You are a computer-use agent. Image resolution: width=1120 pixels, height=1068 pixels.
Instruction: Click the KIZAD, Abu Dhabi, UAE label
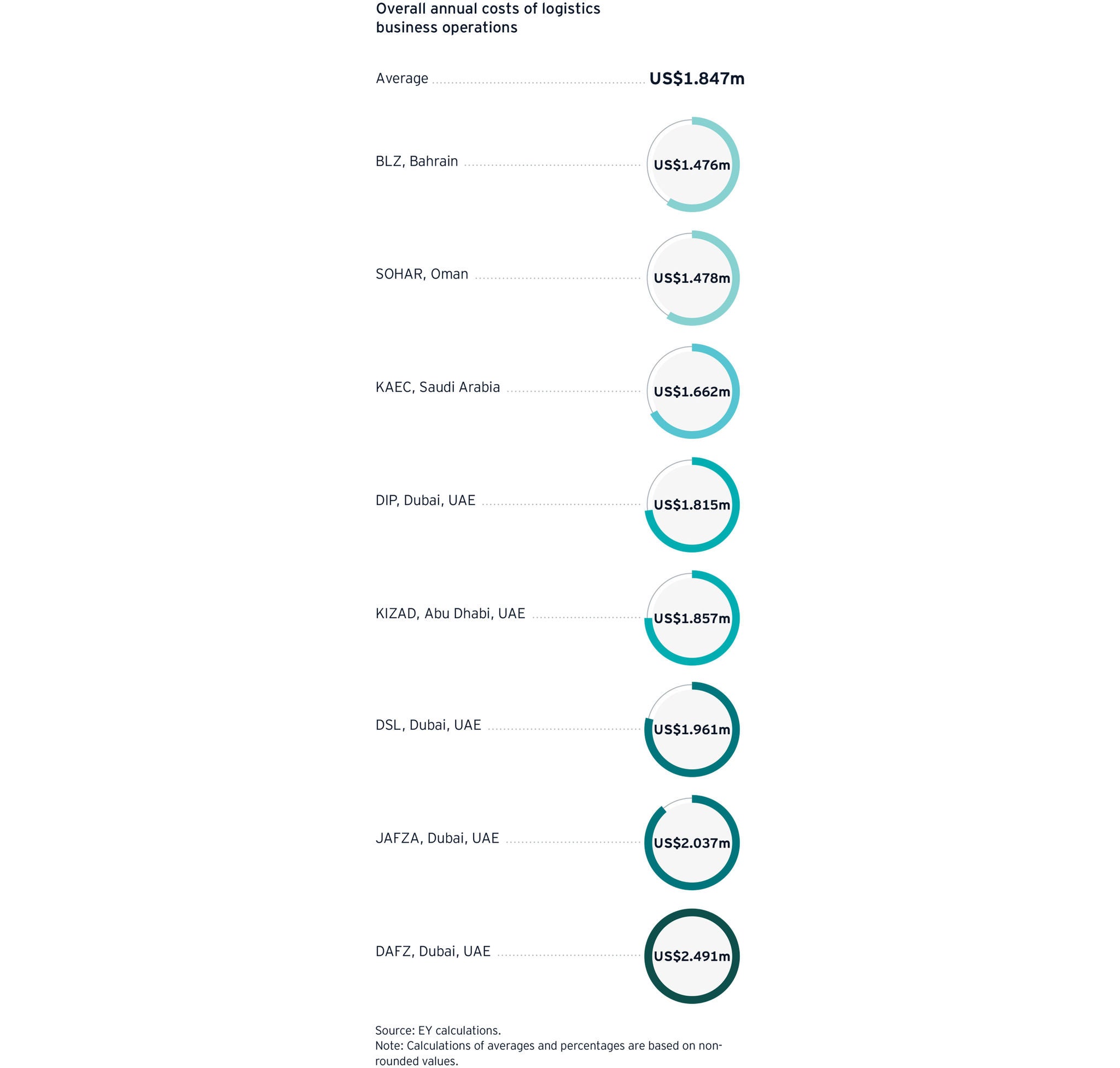[450, 614]
